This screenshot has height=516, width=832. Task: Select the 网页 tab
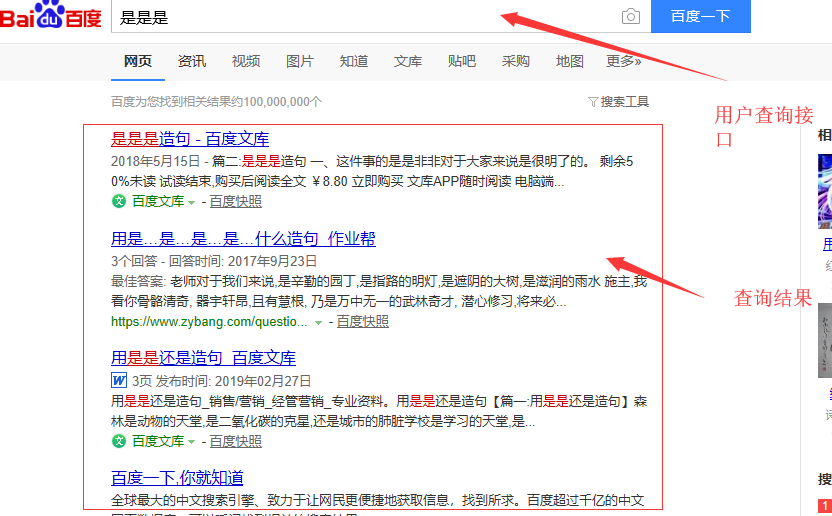138,61
